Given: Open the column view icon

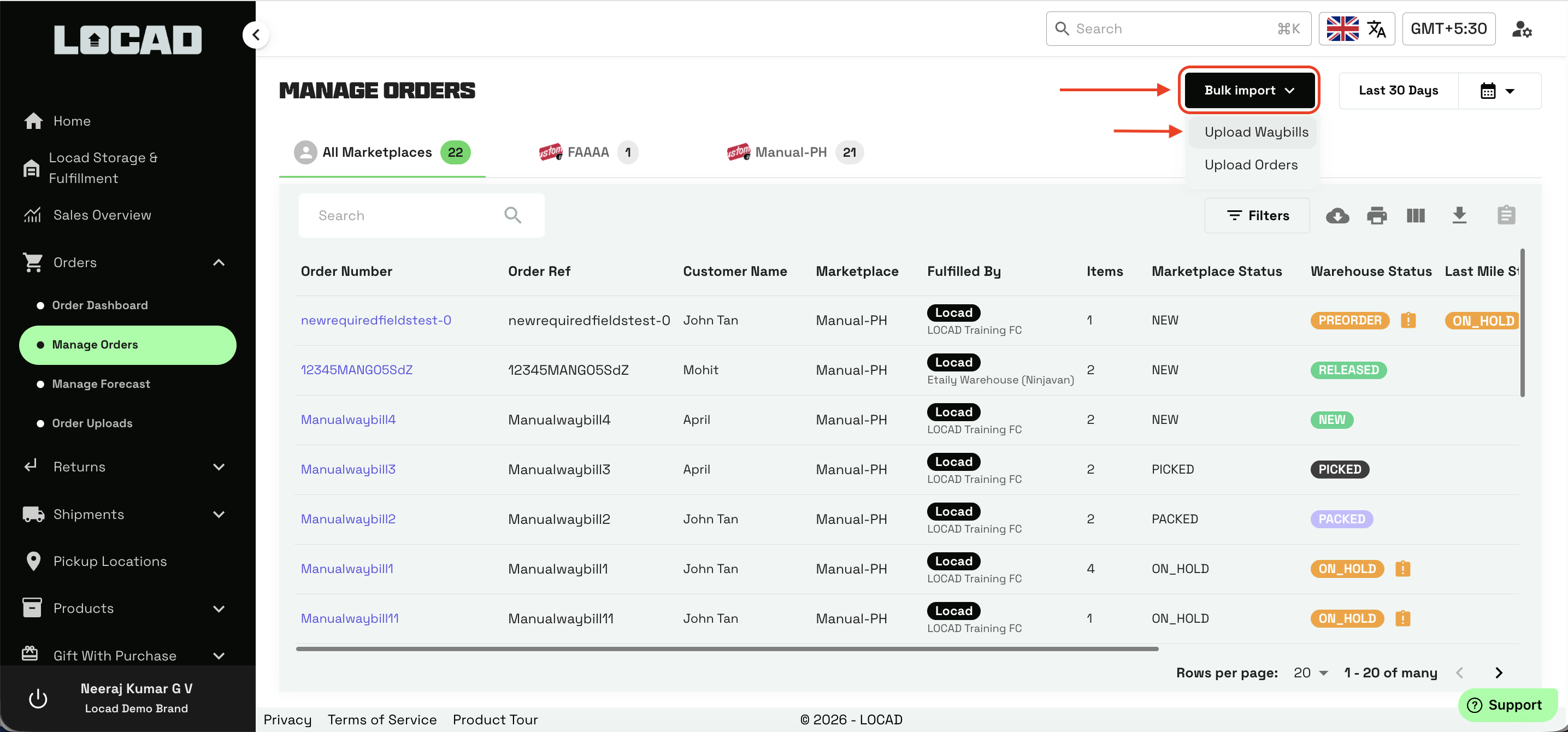Looking at the screenshot, I should [1415, 215].
